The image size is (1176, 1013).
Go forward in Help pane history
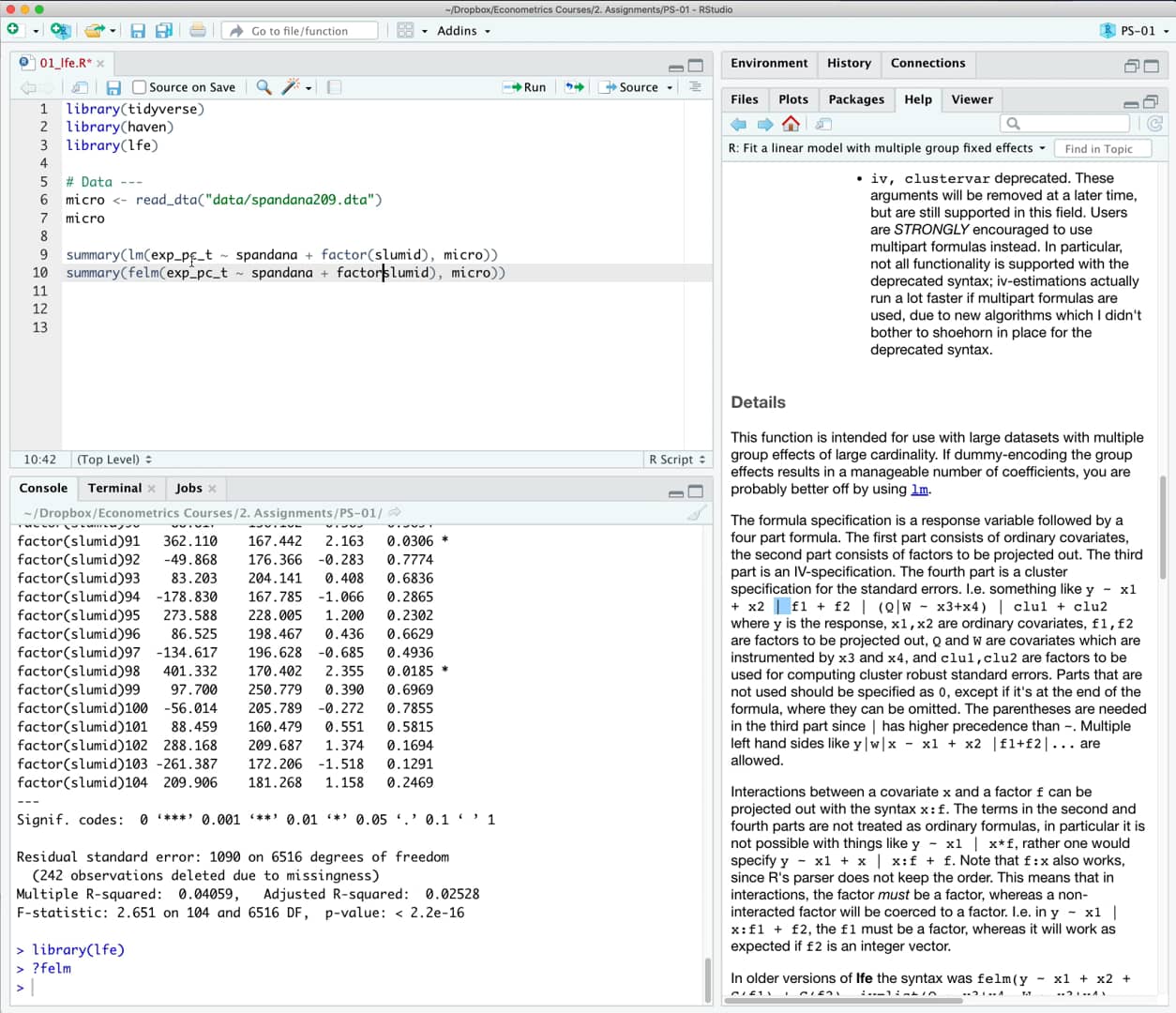765,124
